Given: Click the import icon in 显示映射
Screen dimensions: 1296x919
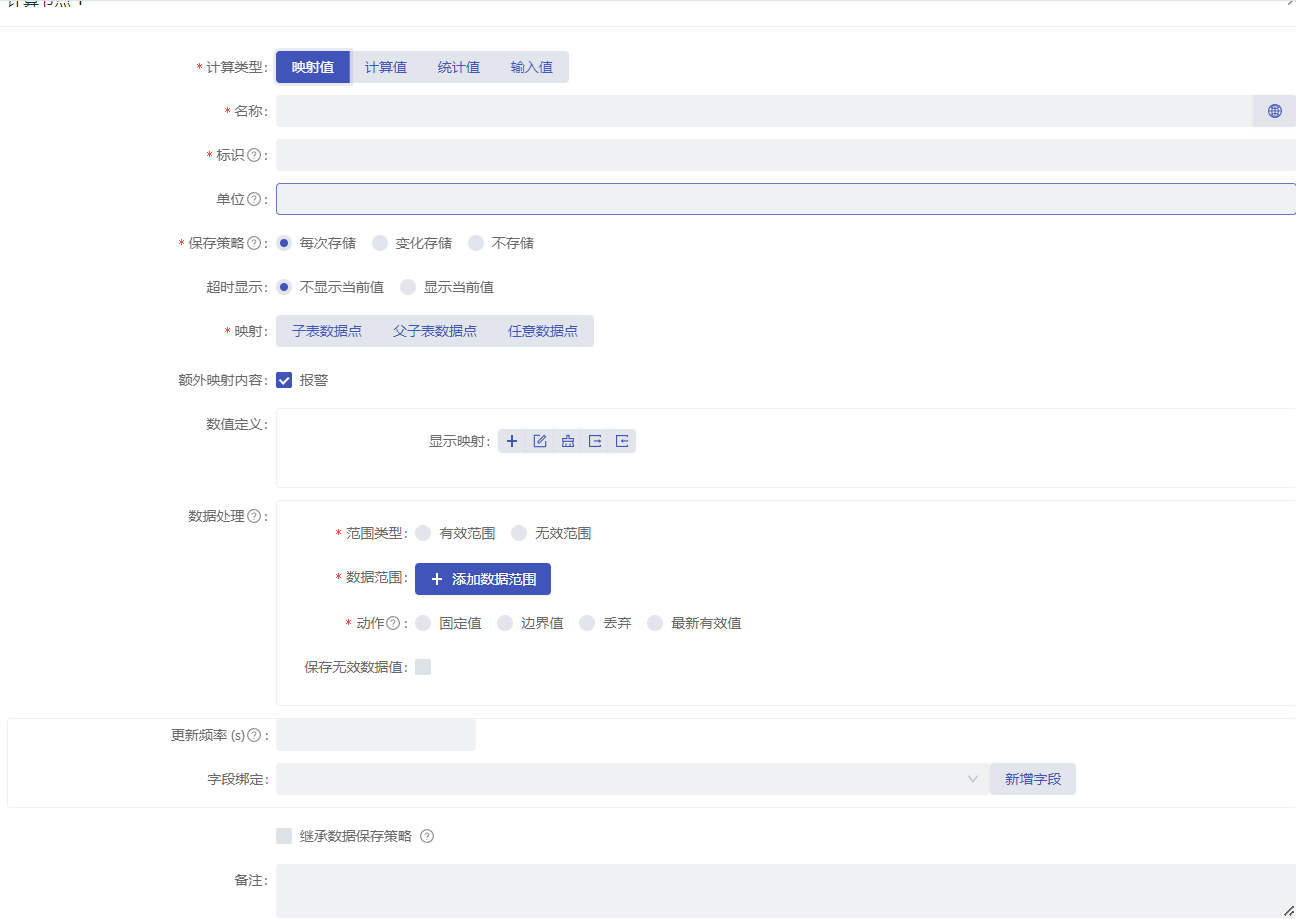Looking at the screenshot, I should click(622, 441).
